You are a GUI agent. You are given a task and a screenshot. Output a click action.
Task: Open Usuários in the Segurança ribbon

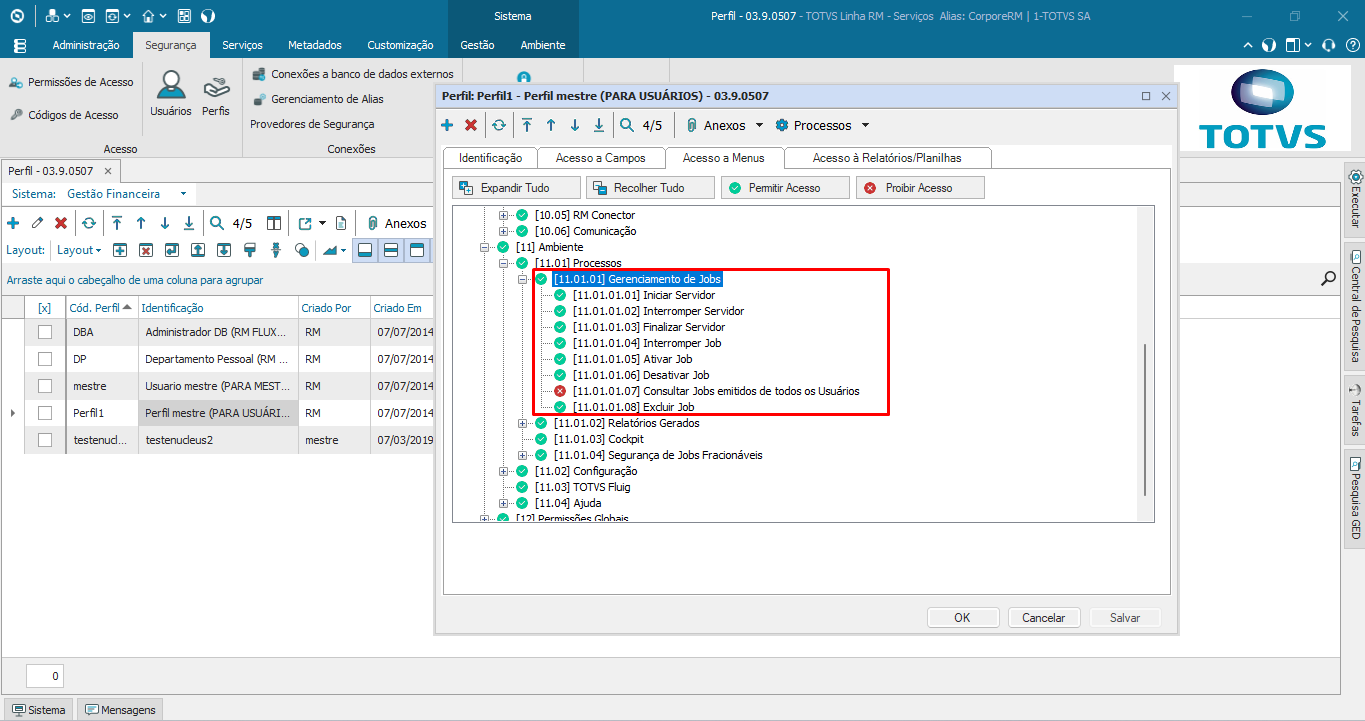point(171,94)
